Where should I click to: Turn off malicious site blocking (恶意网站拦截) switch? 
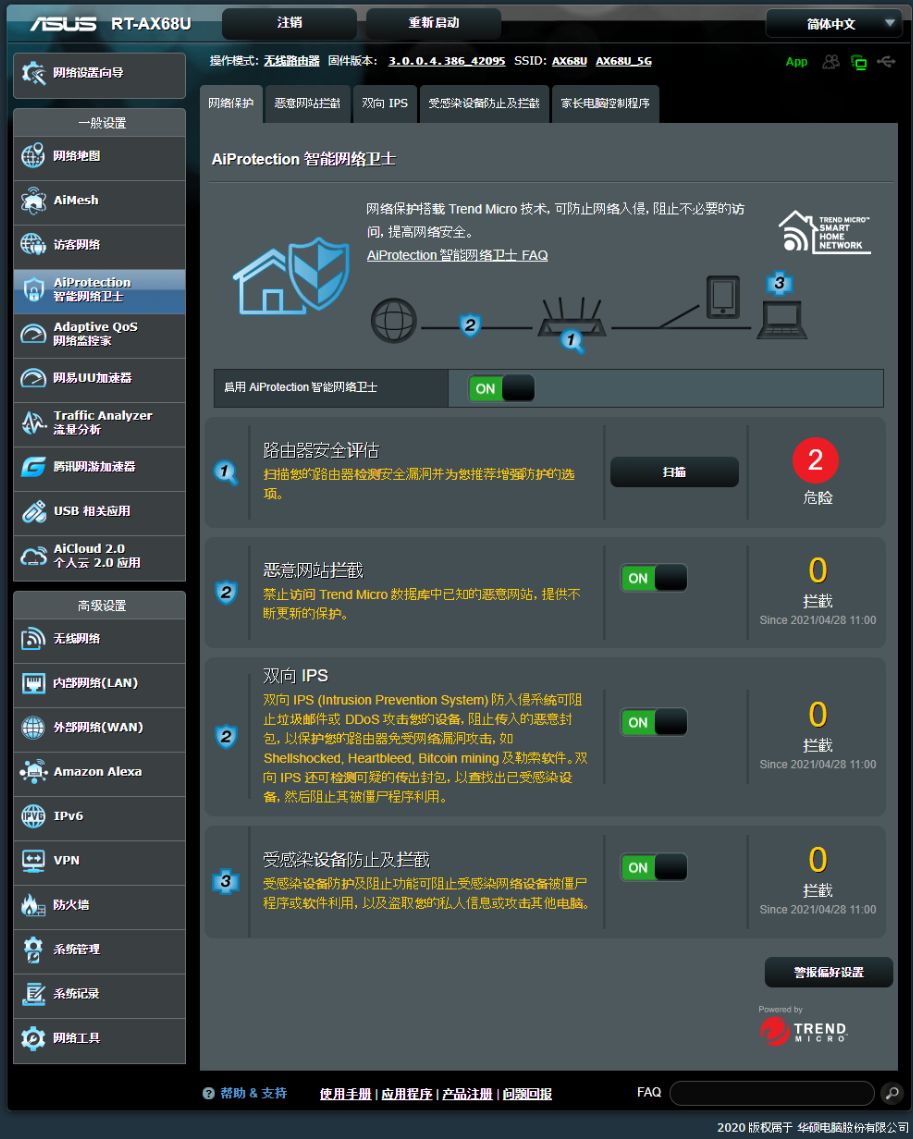tap(654, 578)
